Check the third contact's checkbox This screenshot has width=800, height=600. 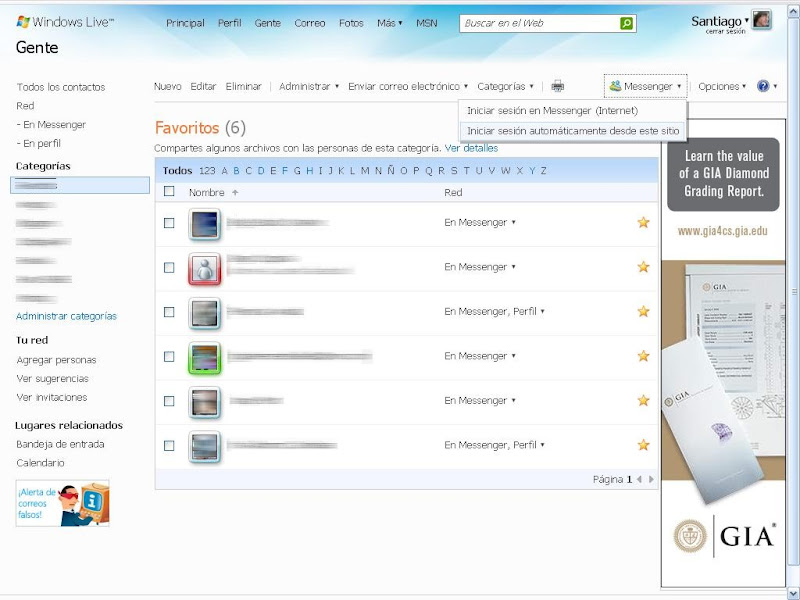(169, 312)
